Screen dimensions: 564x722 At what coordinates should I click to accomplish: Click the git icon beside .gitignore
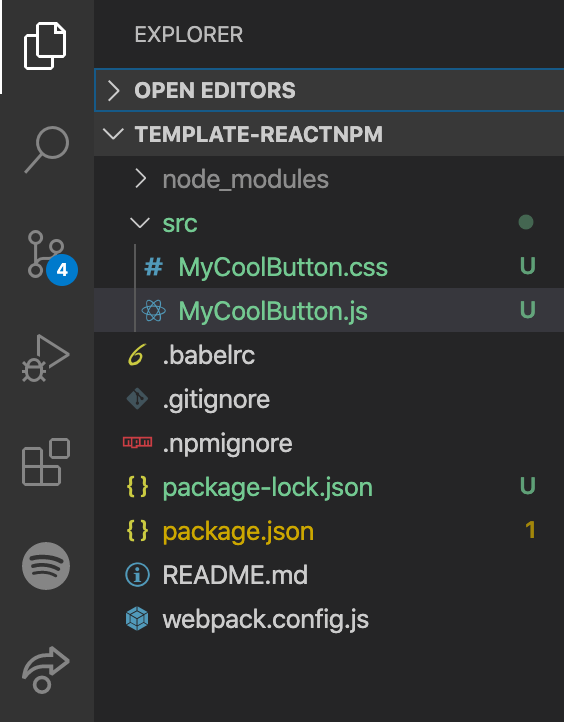(137, 399)
